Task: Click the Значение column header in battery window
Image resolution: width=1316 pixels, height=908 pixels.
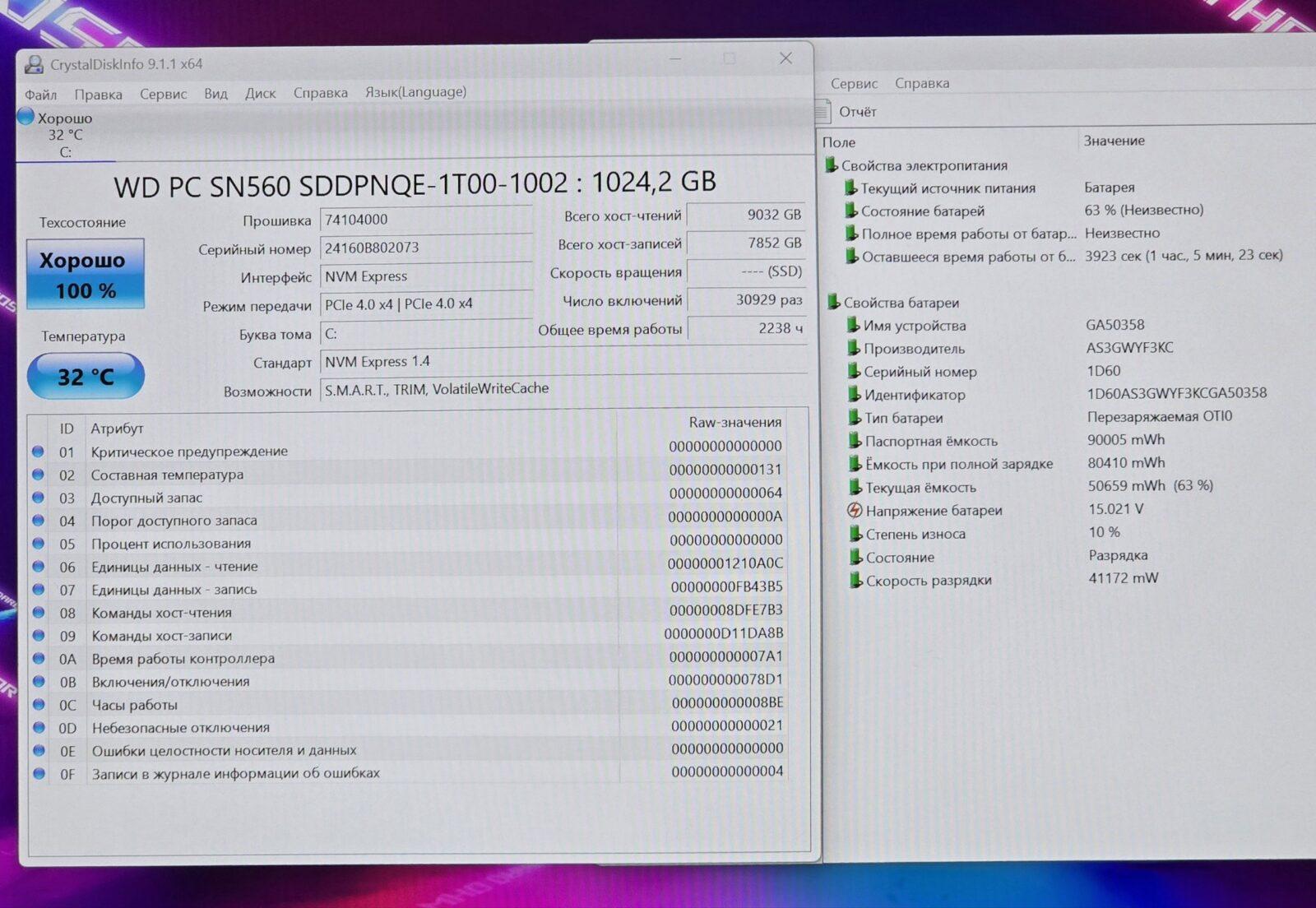Action: point(1114,141)
